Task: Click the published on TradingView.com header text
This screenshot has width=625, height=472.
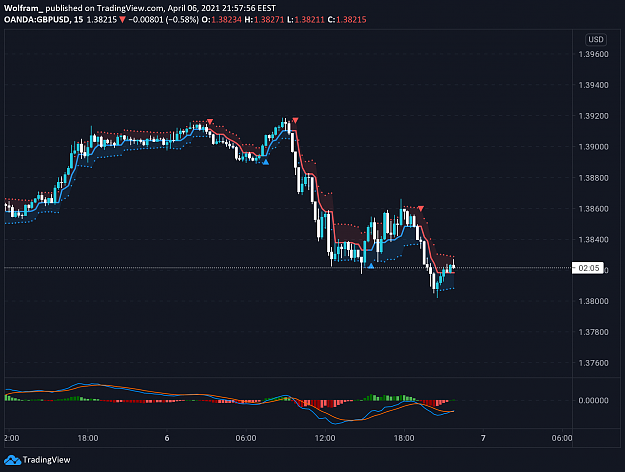Action: click(x=104, y=8)
